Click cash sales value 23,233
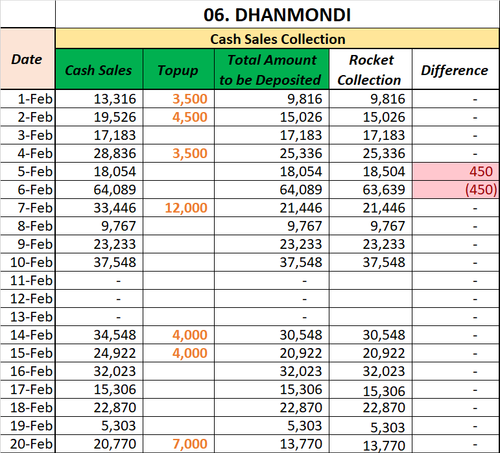 point(99,244)
